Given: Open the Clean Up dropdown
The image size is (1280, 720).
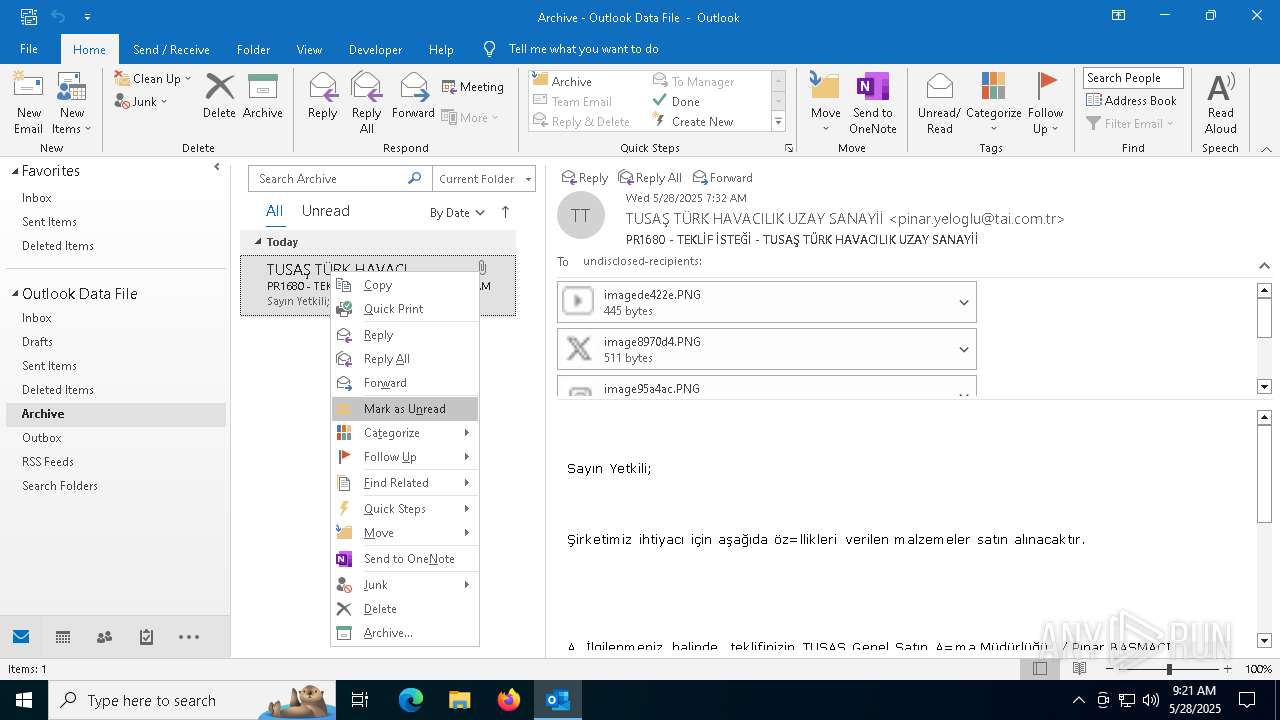Looking at the screenshot, I should pos(153,79).
